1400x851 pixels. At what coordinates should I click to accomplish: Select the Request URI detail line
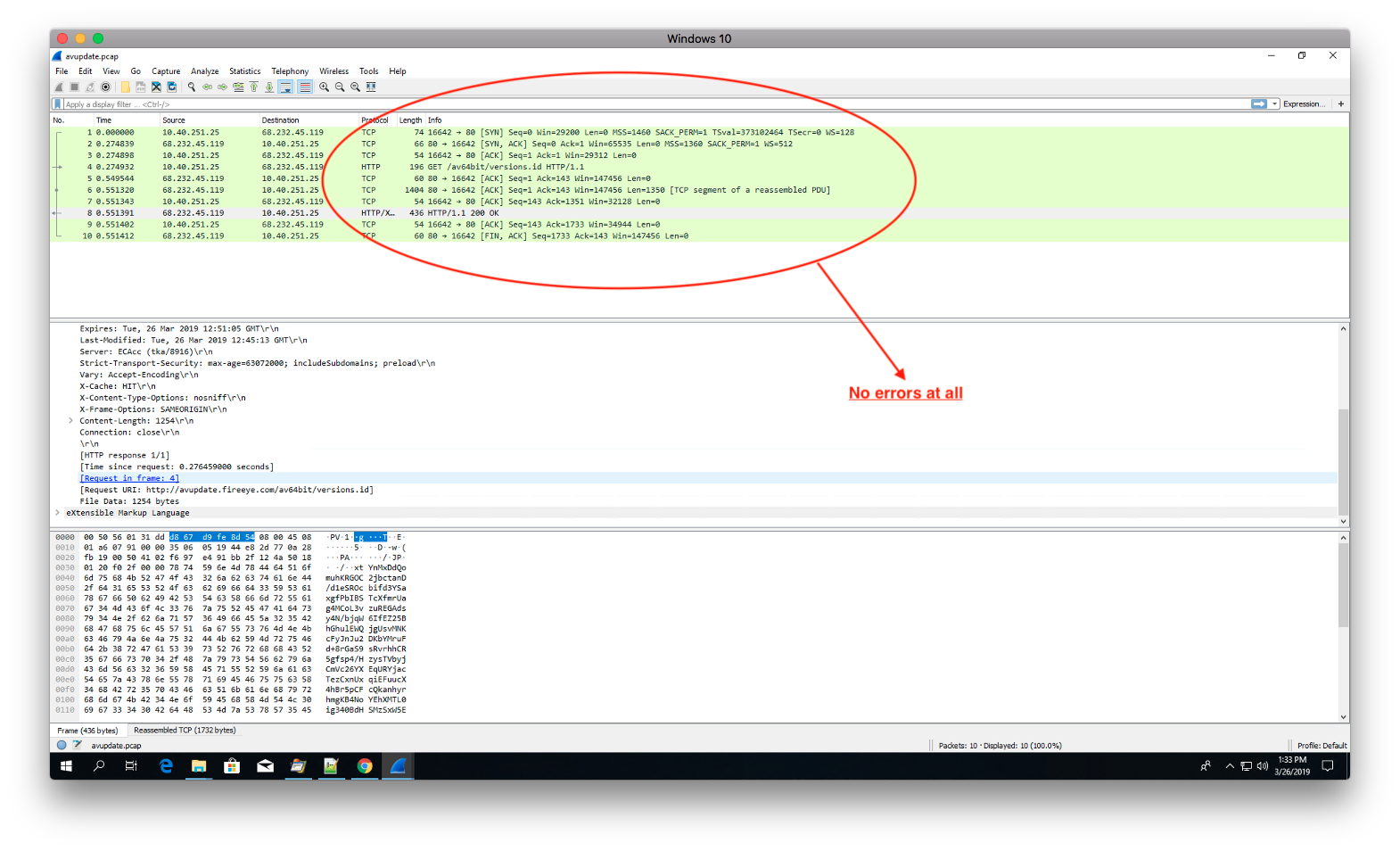point(226,490)
